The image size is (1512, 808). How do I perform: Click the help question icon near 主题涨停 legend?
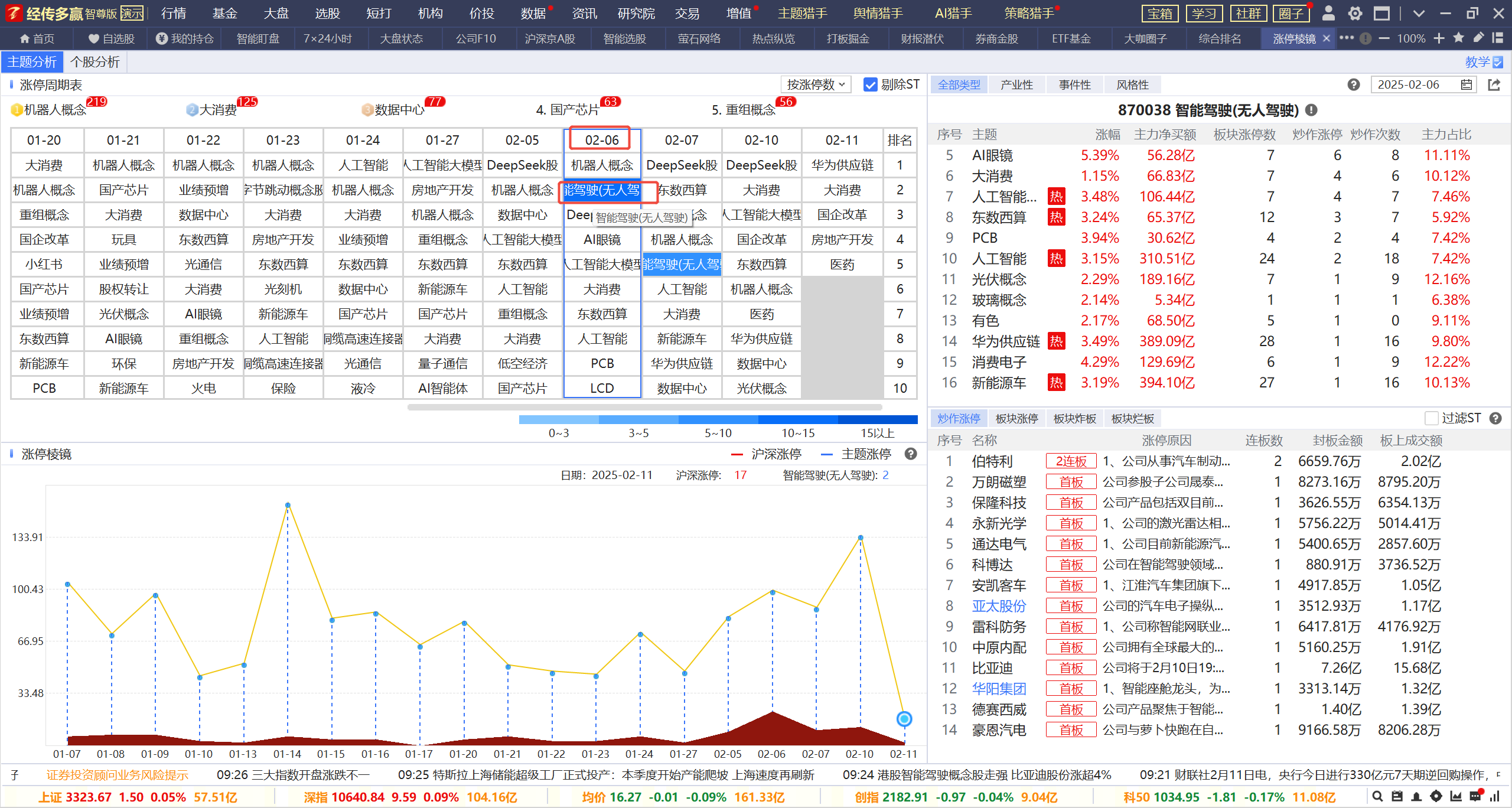(911, 454)
